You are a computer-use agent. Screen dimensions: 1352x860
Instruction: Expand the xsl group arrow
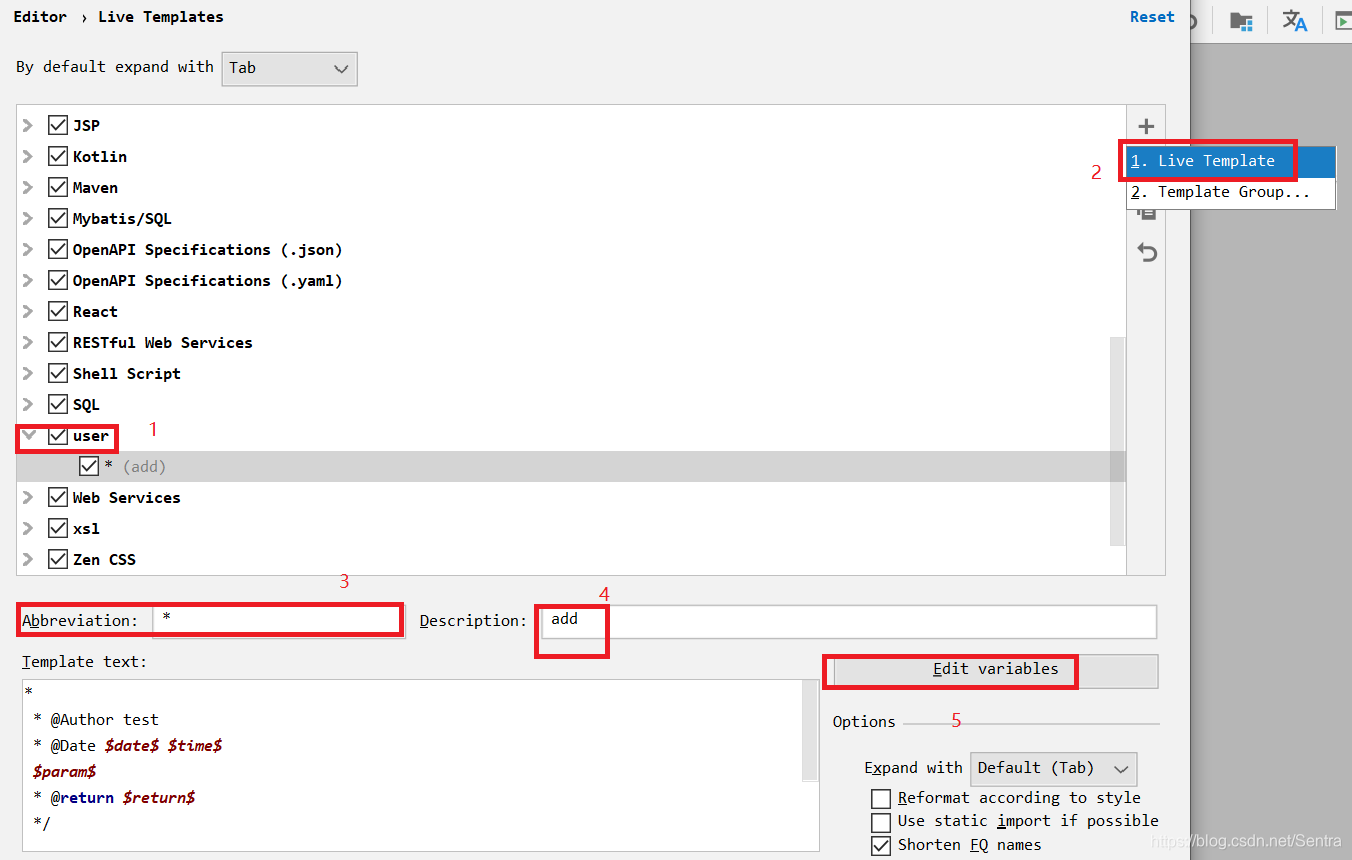[x=28, y=528]
